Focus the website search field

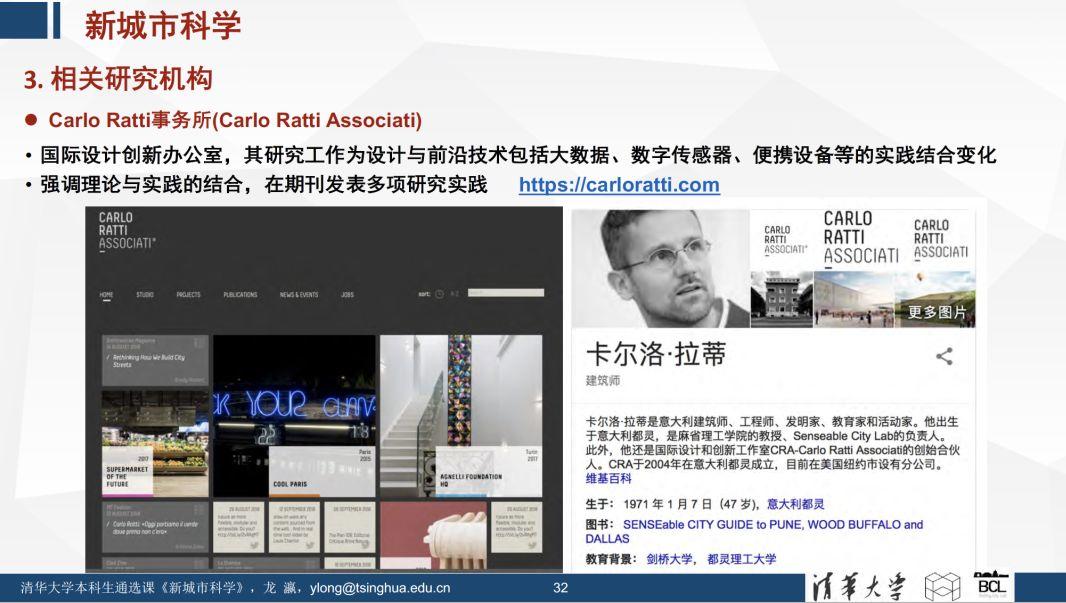click(506, 293)
